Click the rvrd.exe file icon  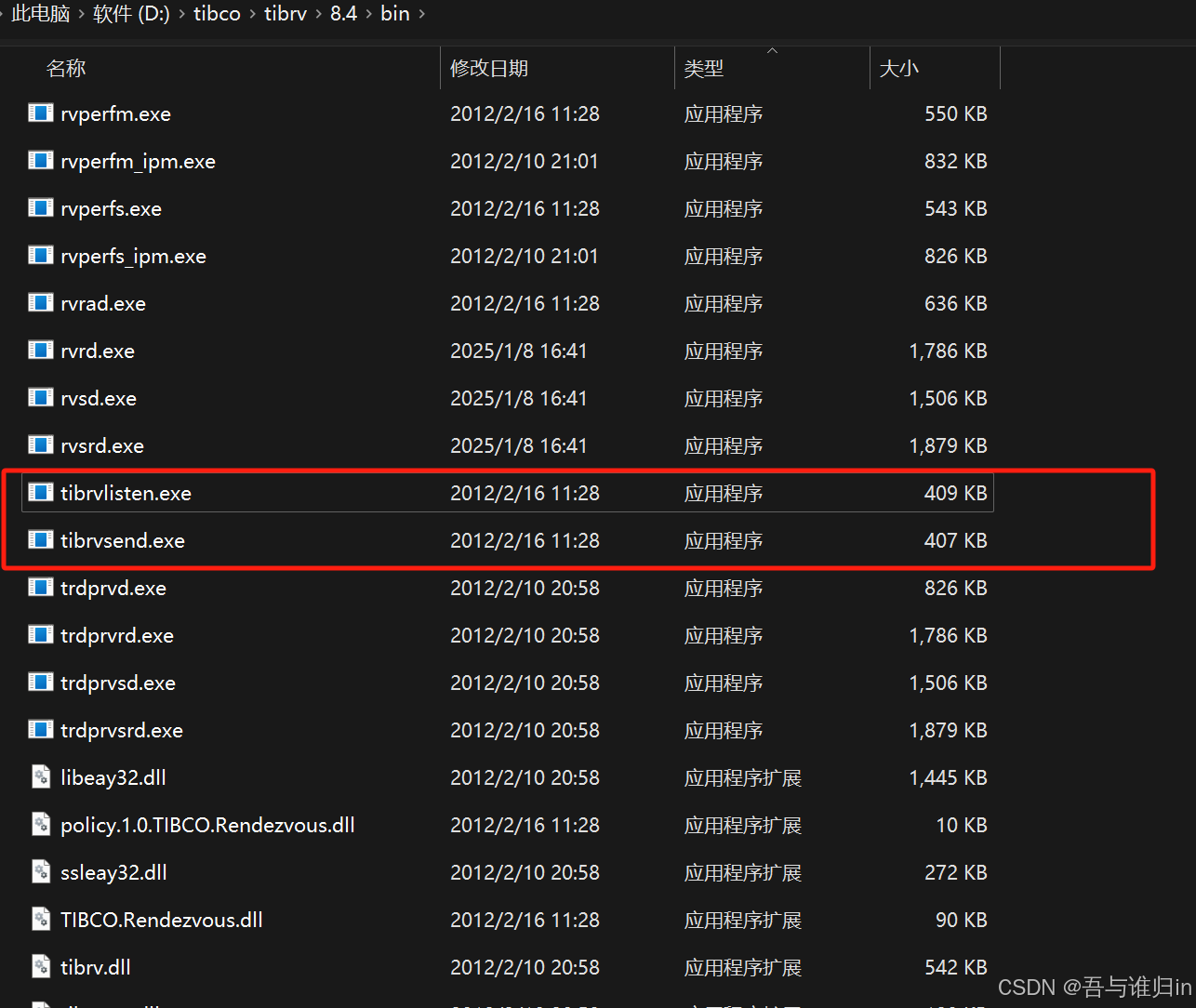[x=41, y=350]
